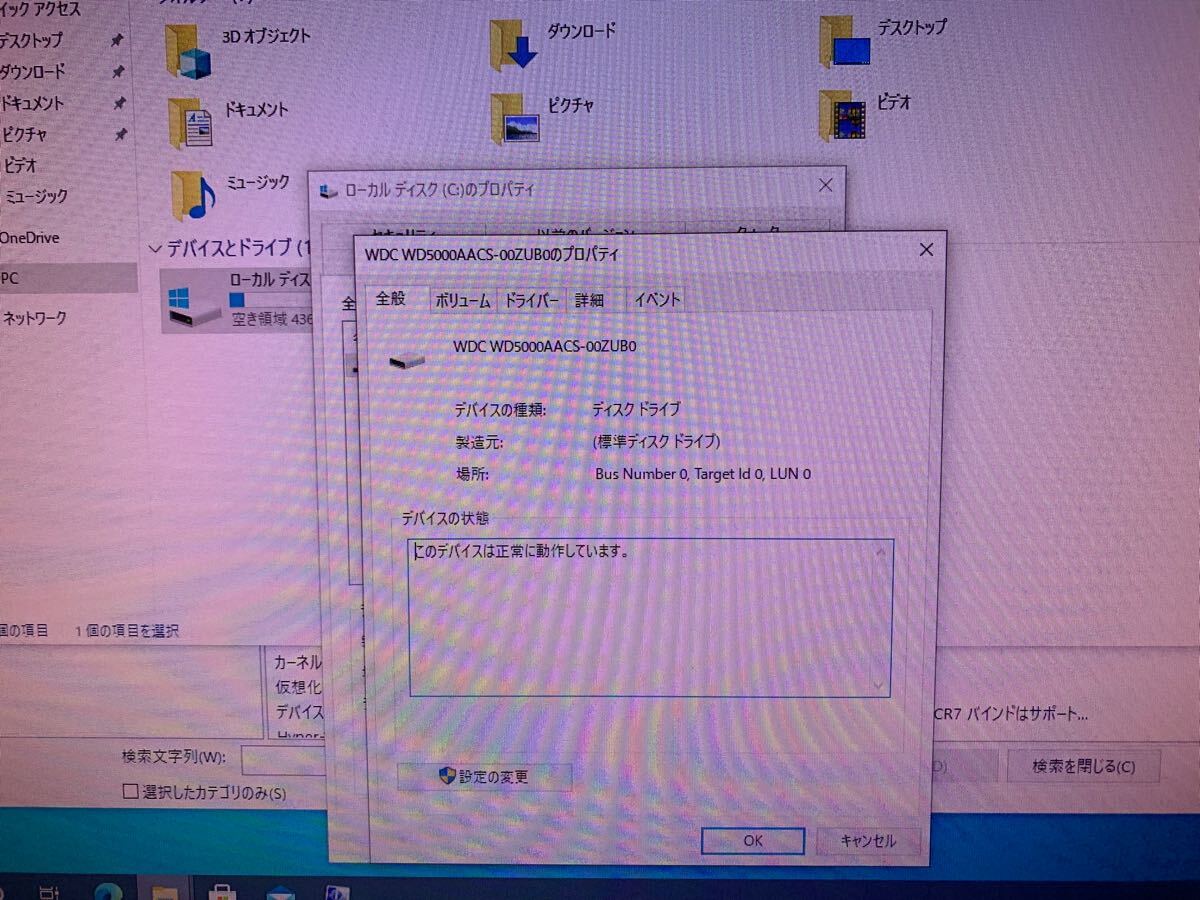Screen dimensions: 1200x900
Task: Click down arrow of device status scrollbar
Action: pos(879,685)
